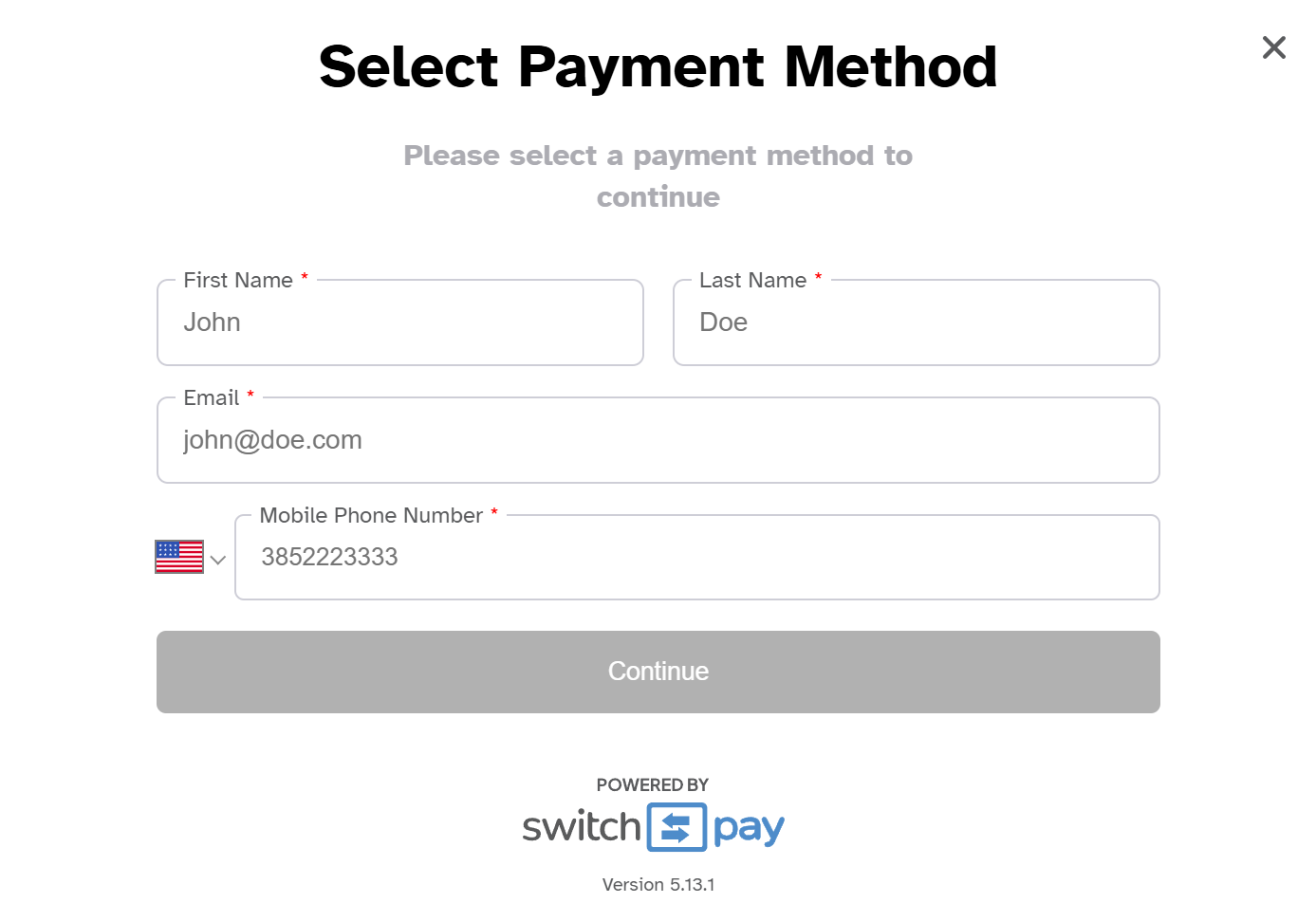1316x903 pixels.
Task: Focus the Last Name input field
Action: click(x=917, y=322)
